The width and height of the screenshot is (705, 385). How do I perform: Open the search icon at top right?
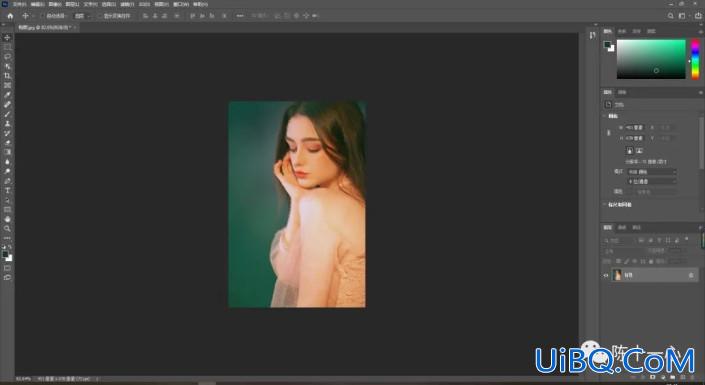coord(670,16)
